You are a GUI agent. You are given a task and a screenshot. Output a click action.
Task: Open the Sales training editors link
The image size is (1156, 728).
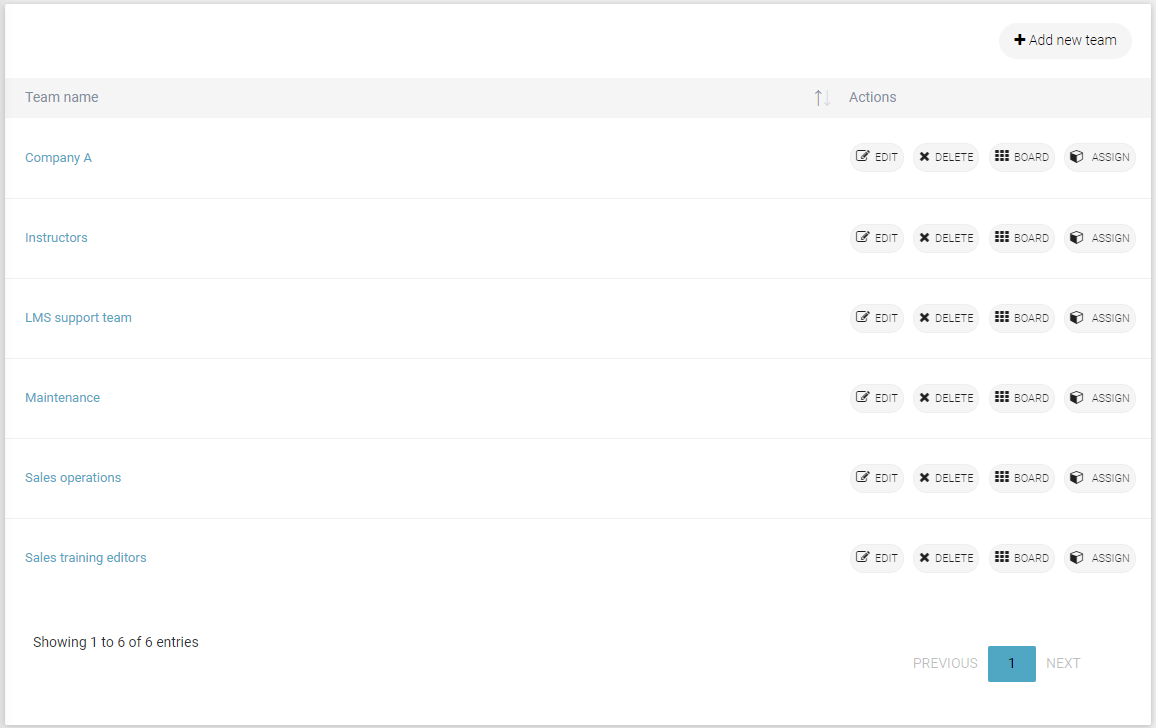86,558
